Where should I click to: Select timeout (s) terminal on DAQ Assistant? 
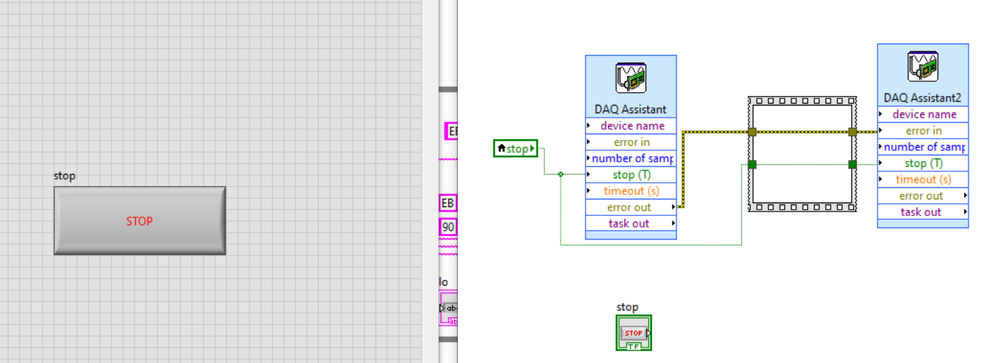631,190
